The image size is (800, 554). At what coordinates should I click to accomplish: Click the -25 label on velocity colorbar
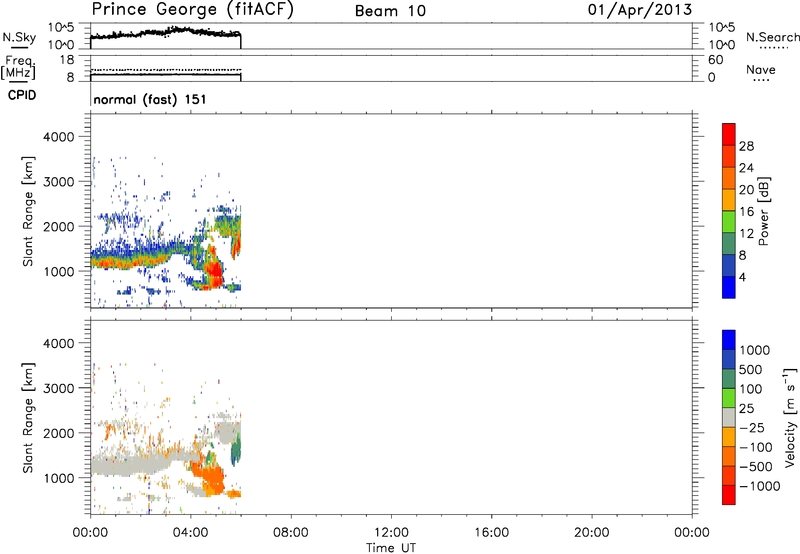tap(751, 427)
